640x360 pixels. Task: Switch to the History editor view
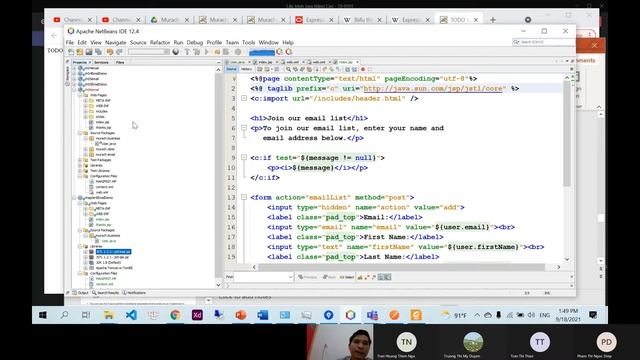coord(246,69)
